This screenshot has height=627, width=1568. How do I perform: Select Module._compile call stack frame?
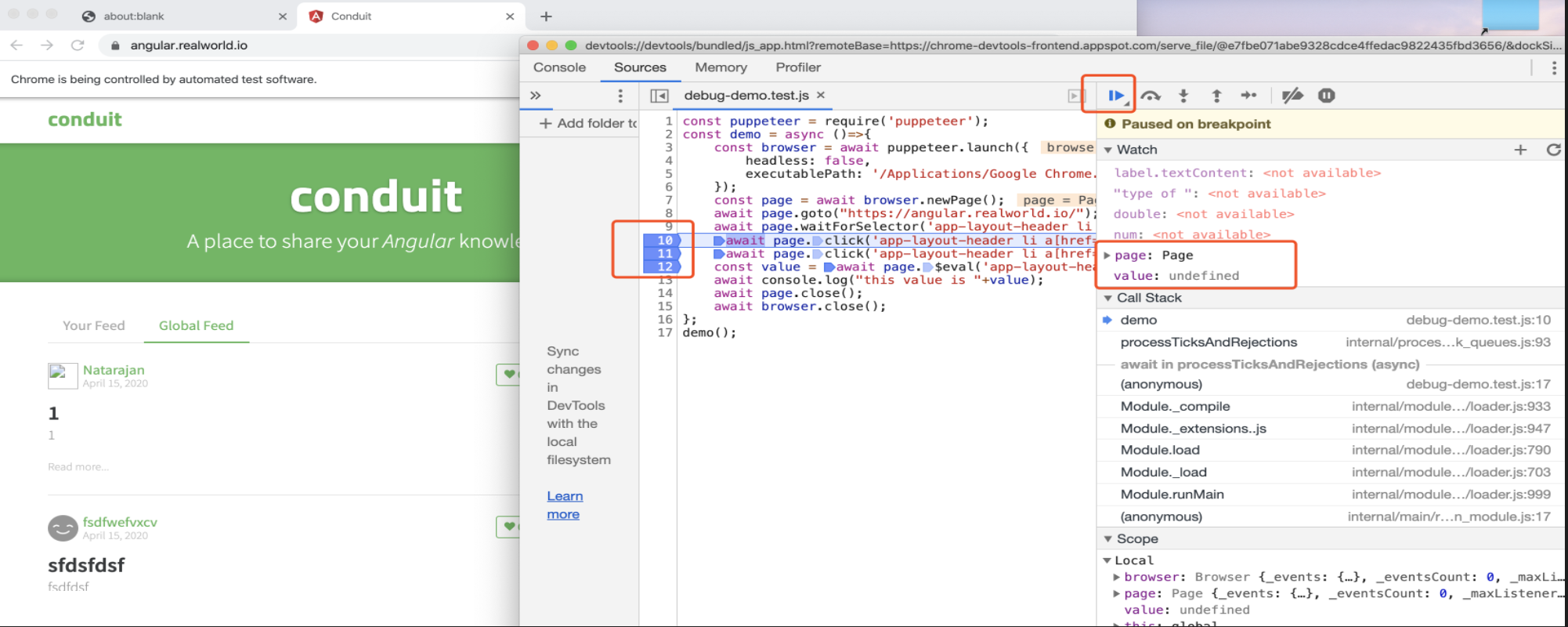tap(1331, 407)
